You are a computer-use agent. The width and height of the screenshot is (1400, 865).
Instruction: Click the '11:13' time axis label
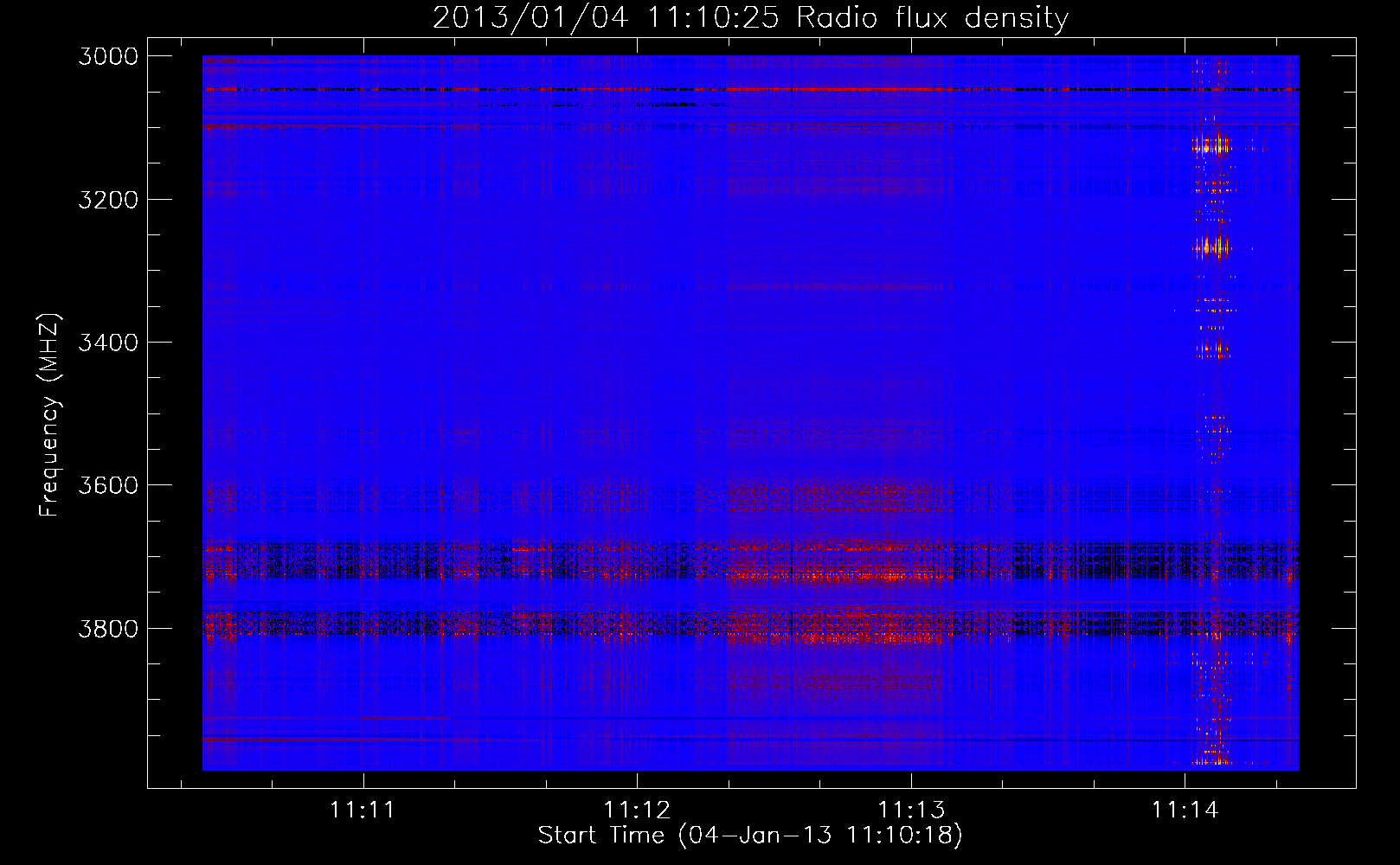point(911,810)
